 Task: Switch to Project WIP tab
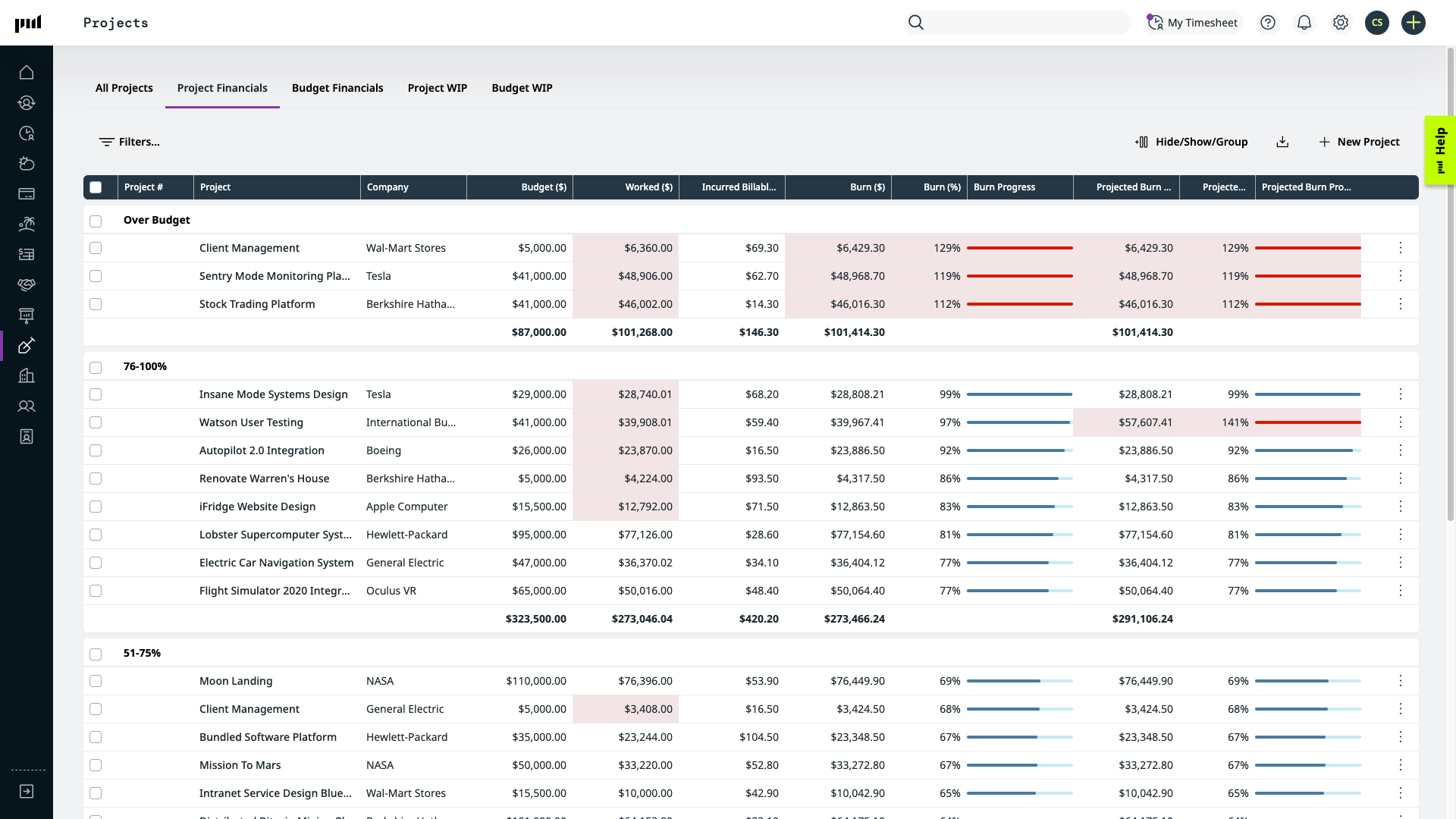437,88
